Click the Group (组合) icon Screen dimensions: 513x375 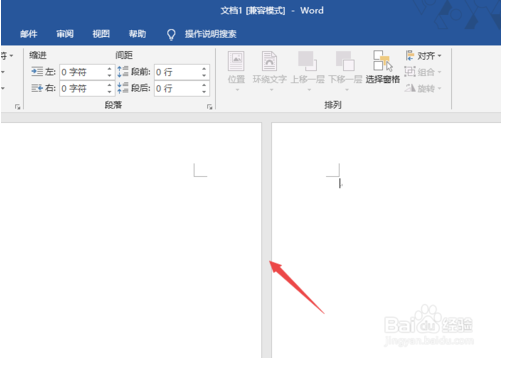(x=410, y=71)
